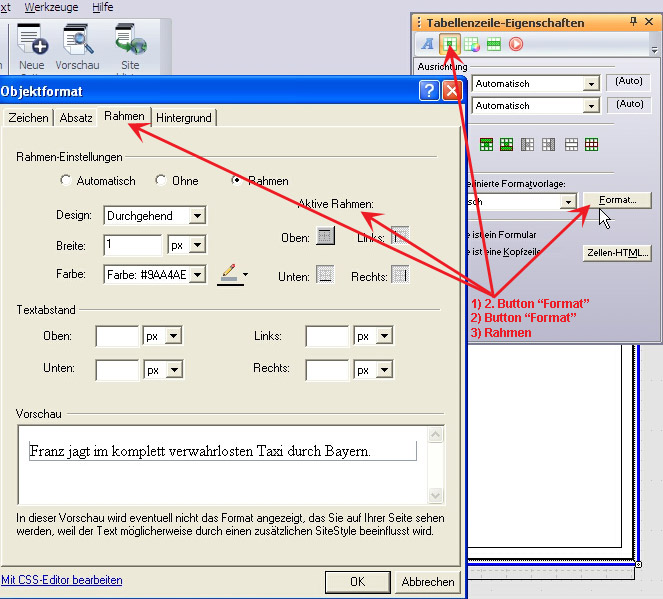Screen dimensions: 663x599
Task: Click the red play icon in properties panel
Action: pyautogui.click(x=516, y=44)
